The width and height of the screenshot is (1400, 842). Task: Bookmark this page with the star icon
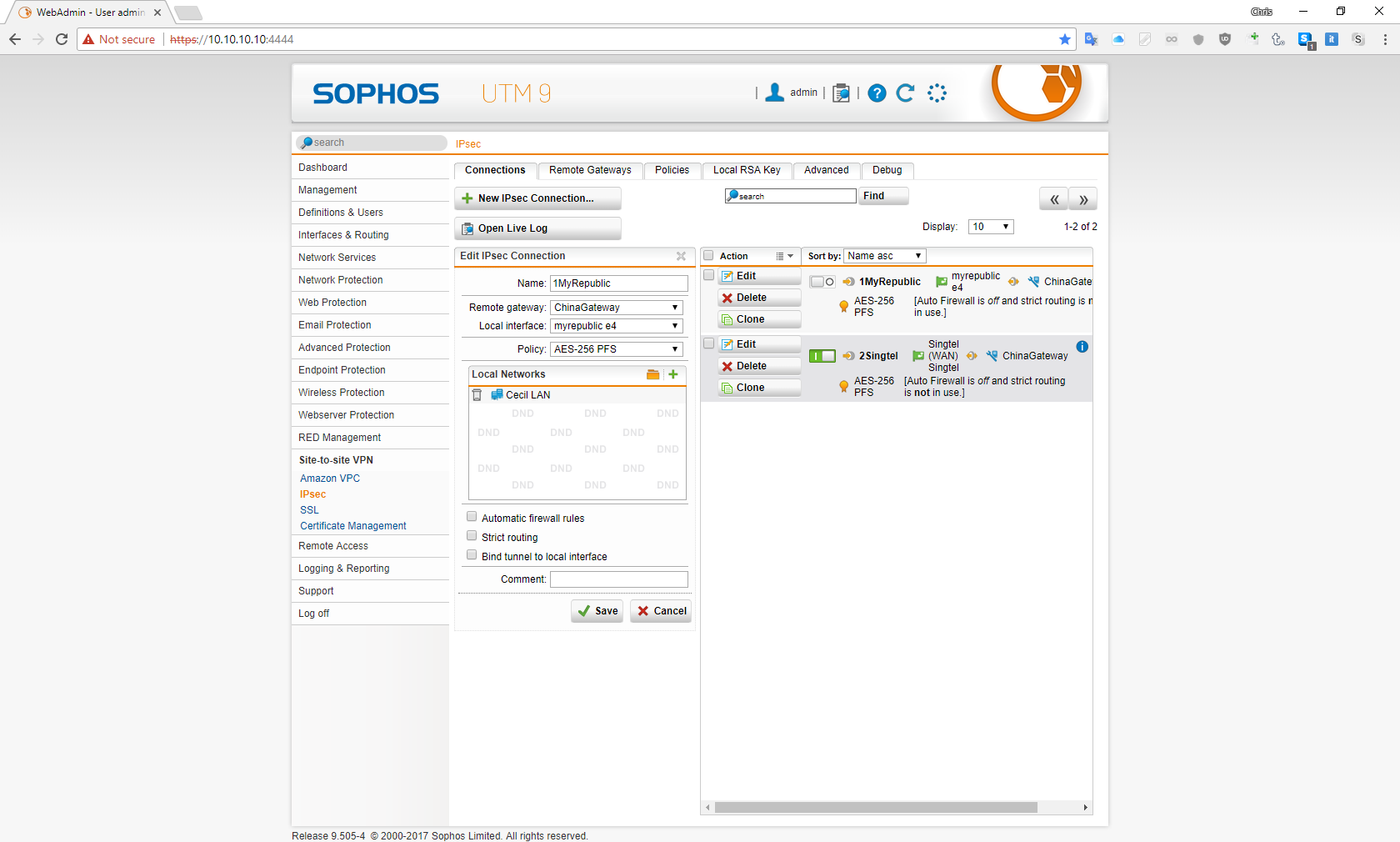pyautogui.click(x=1064, y=39)
